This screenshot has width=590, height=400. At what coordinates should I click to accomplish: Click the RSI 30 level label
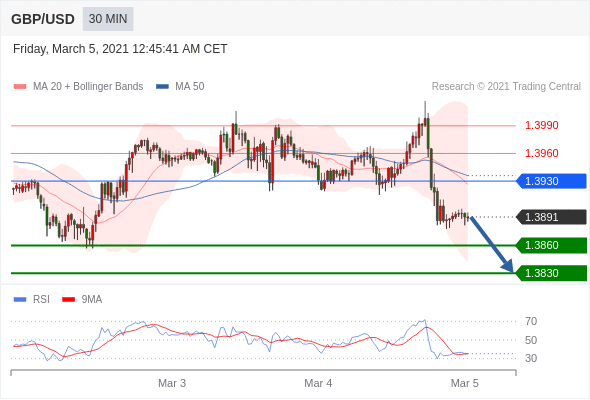click(531, 358)
